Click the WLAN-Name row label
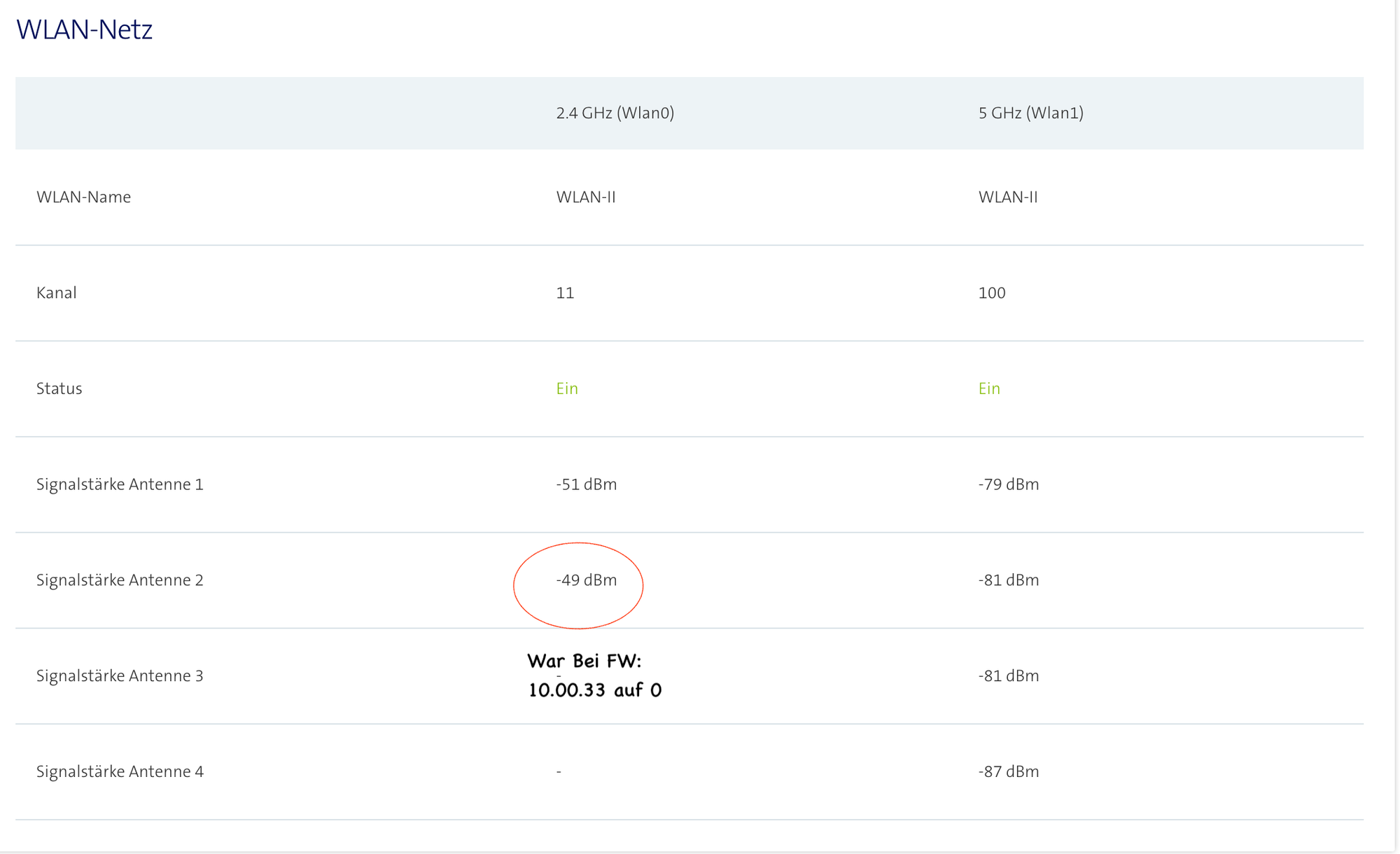Image resolution: width=1400 pixels, height=854 pixels. (x=83, y=197)
